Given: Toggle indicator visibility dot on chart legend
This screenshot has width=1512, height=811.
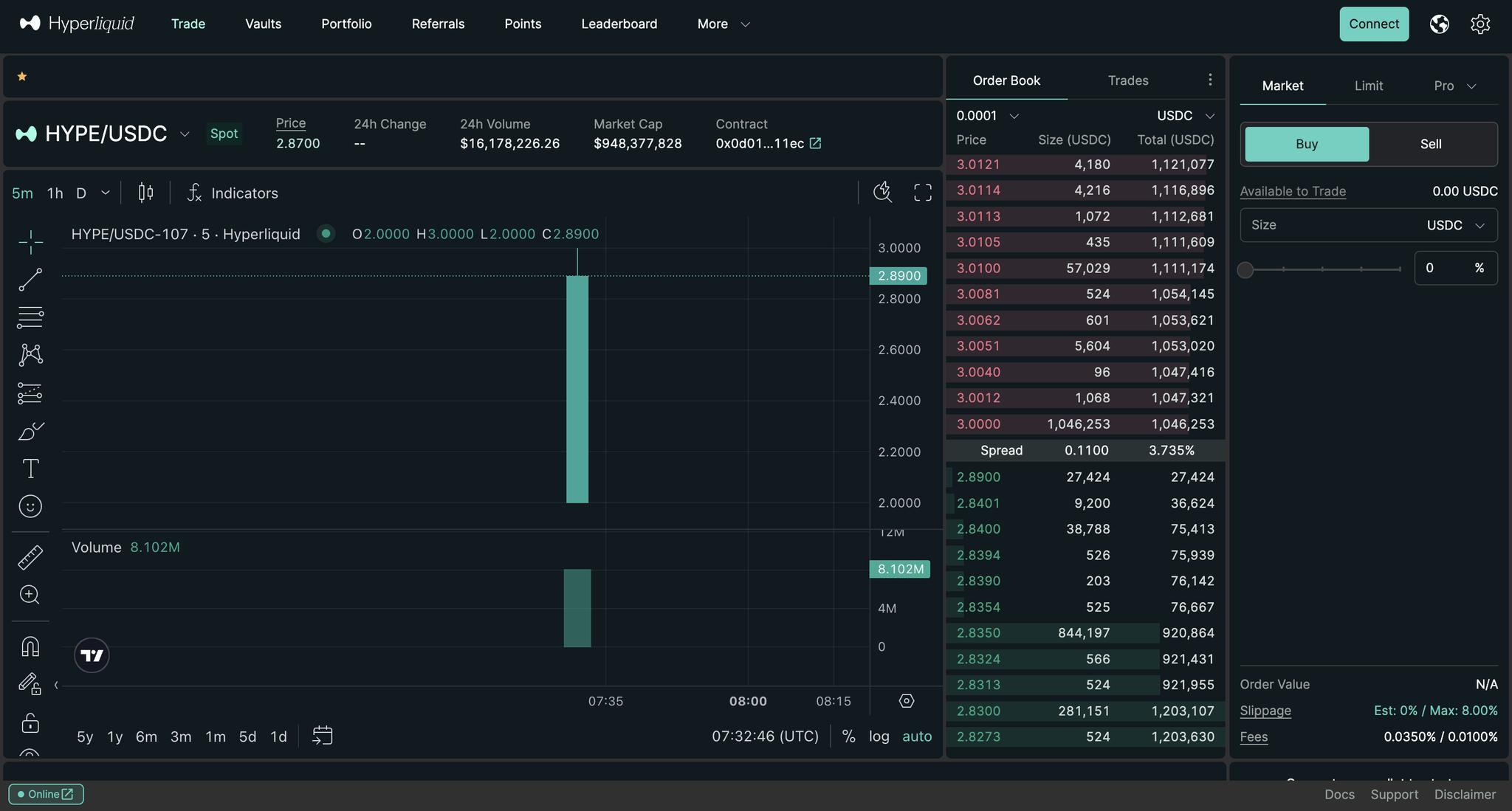Looking at the screenshot, I should (x=326, y=233).
